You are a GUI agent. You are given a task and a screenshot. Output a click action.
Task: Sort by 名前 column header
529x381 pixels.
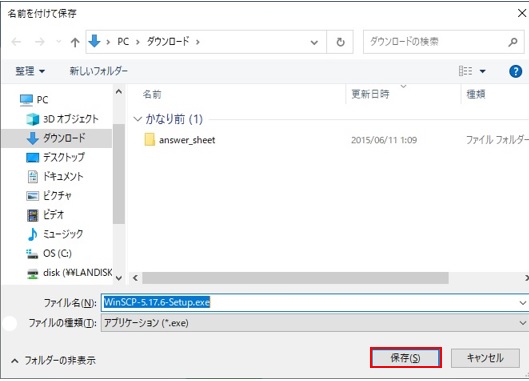point(152,94)
